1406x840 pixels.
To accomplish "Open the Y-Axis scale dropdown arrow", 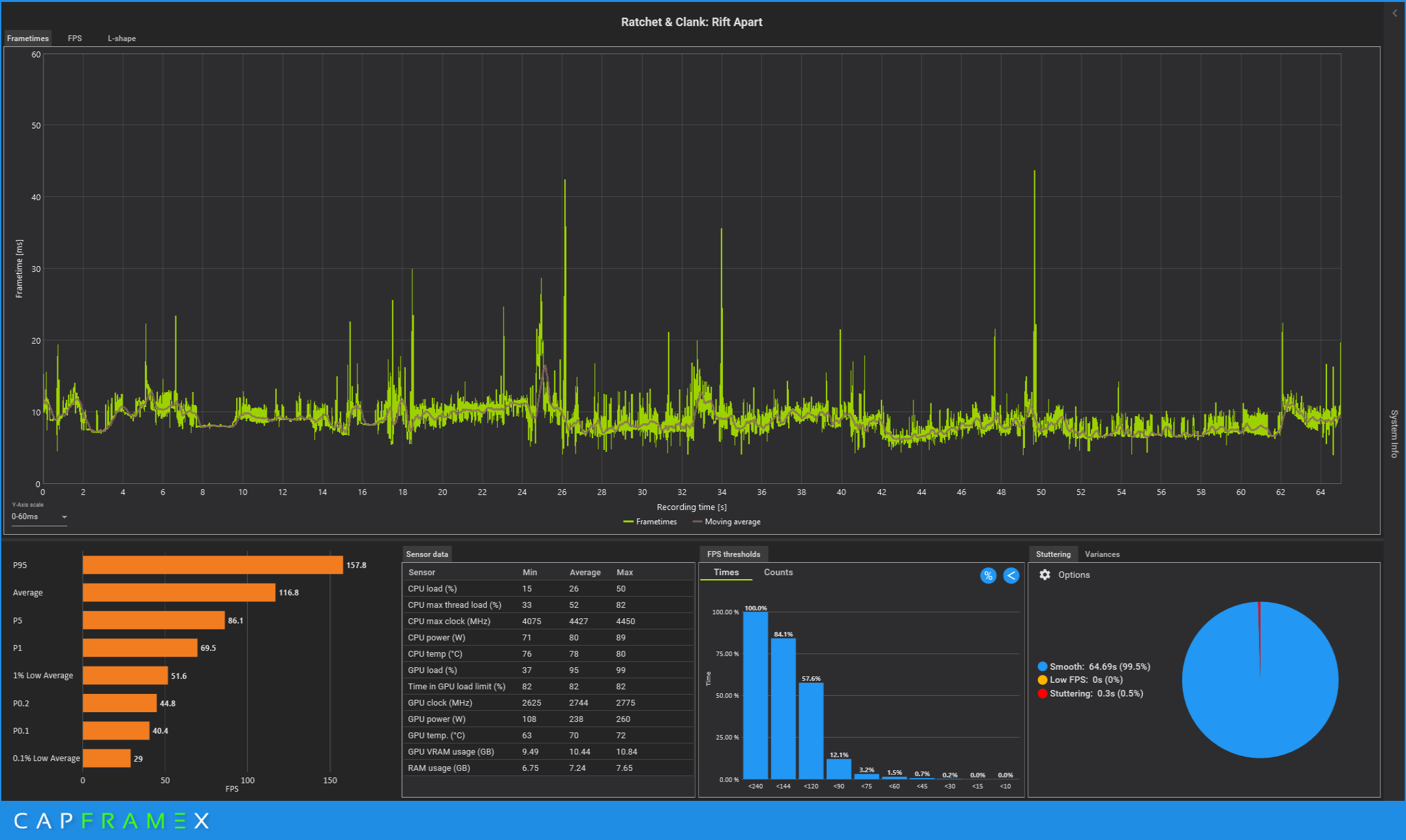I will click(x=64, y=517).
